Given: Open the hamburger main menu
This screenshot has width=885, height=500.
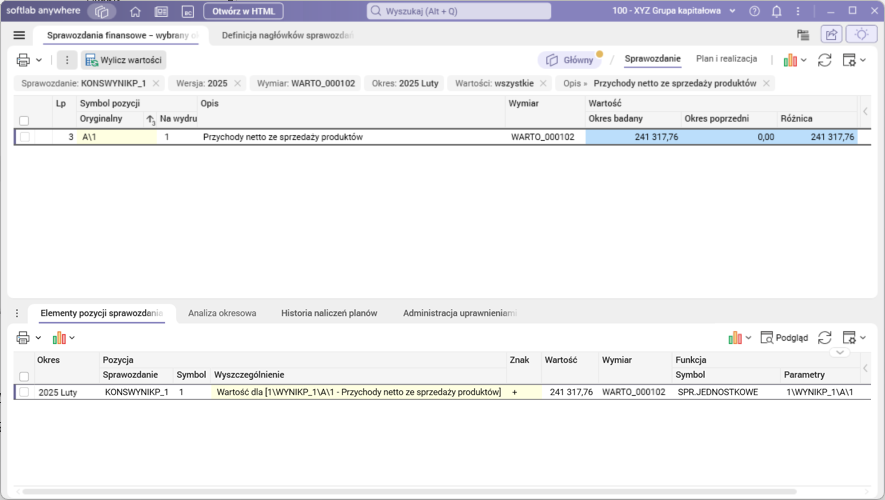Looking at the screenshot, I should (19, 35).
